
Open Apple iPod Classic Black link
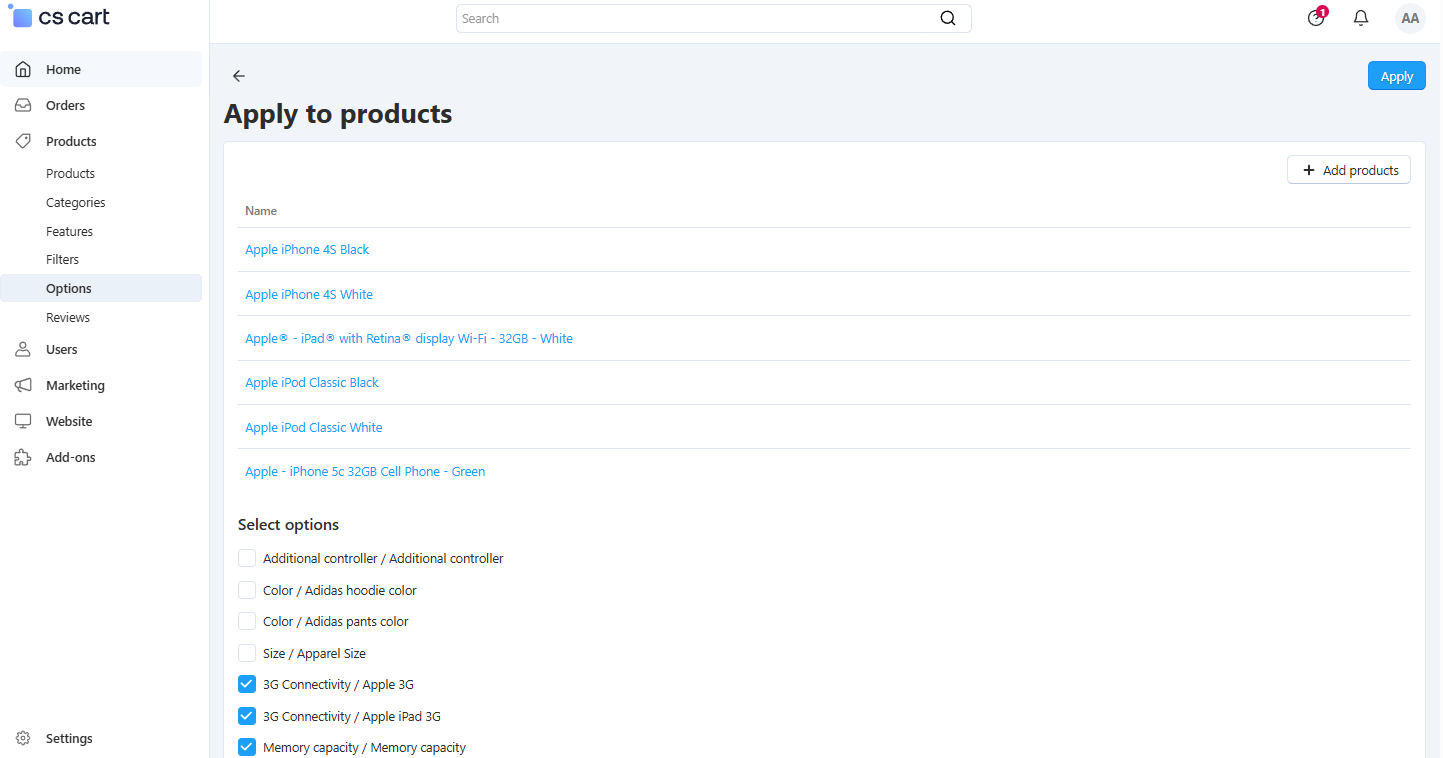point(312,383)
